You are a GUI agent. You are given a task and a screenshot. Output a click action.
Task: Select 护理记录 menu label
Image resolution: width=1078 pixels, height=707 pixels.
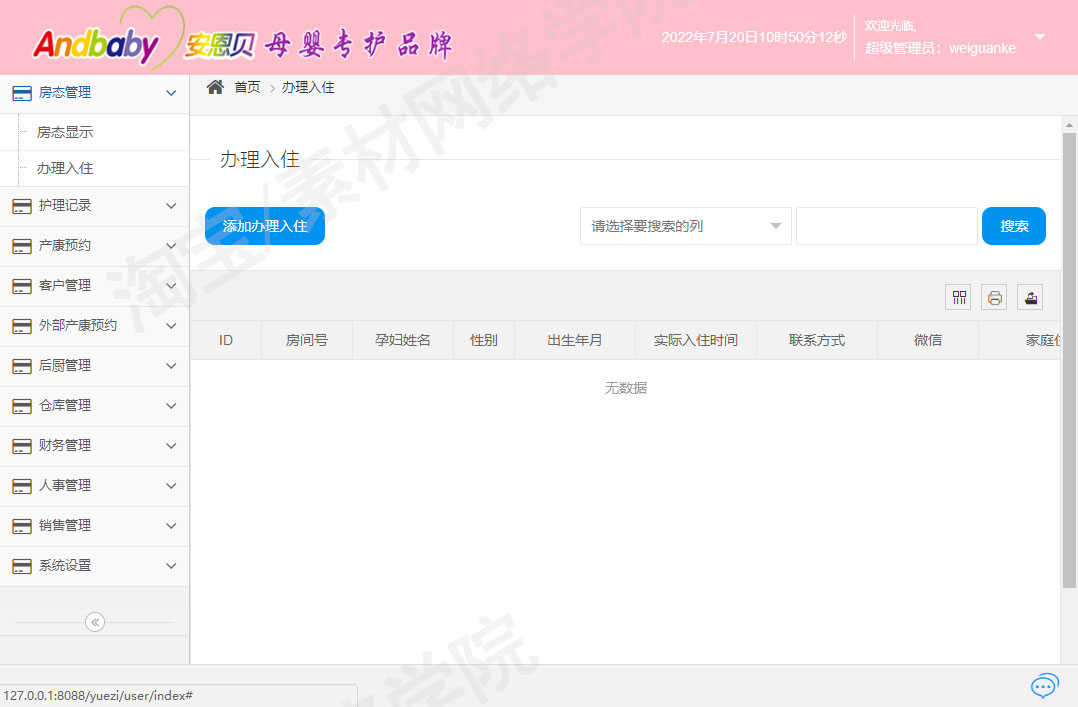tap(65, 205)
